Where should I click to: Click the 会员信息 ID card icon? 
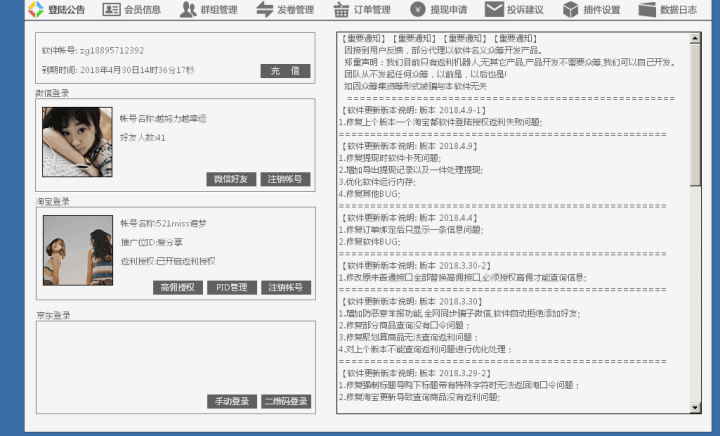click(x=112, y=9)
